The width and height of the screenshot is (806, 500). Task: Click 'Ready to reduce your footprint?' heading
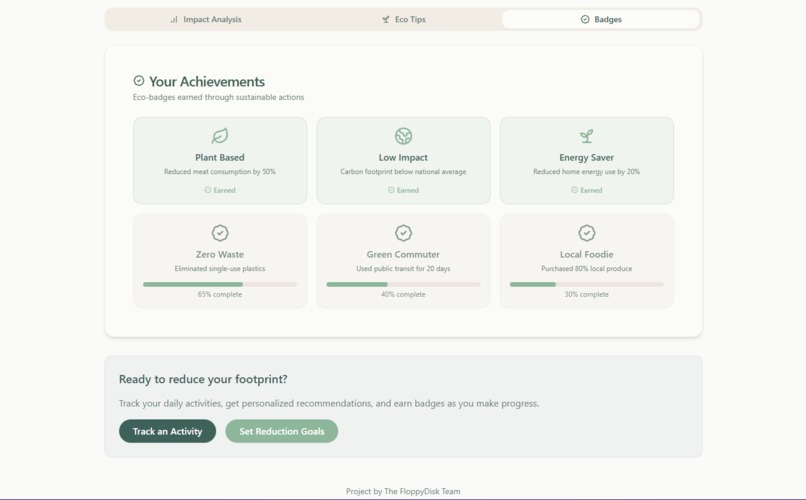203,379
